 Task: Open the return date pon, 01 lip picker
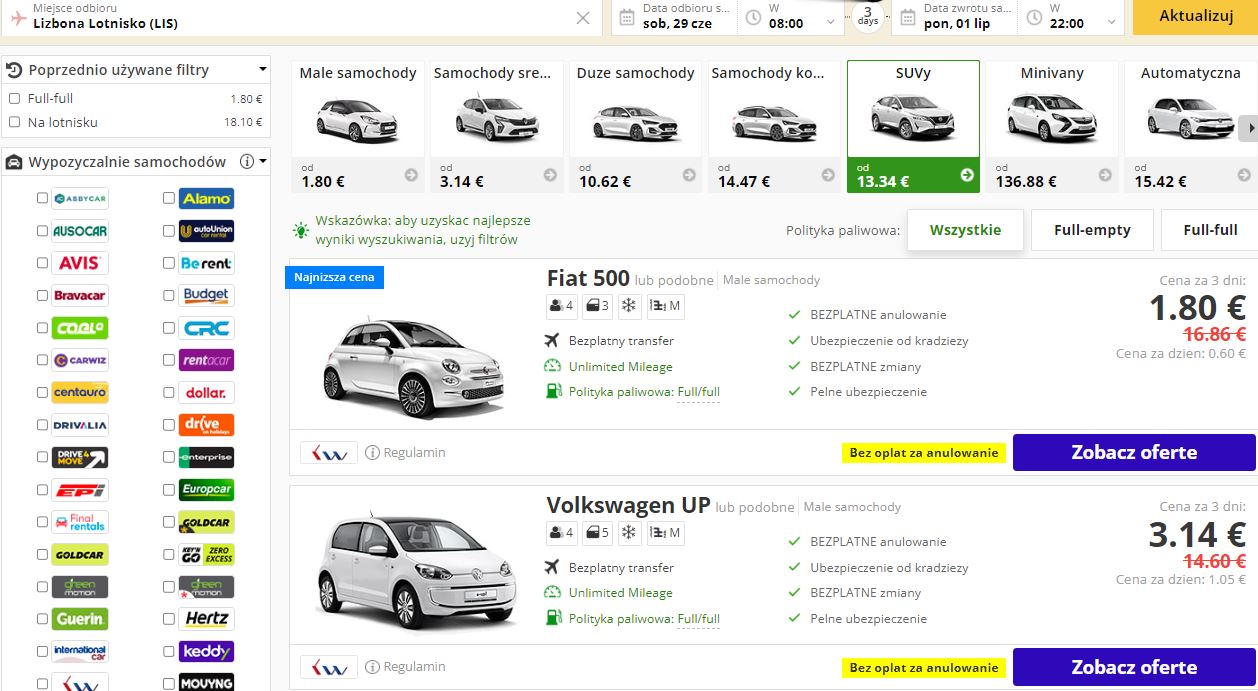coord(955,17)
